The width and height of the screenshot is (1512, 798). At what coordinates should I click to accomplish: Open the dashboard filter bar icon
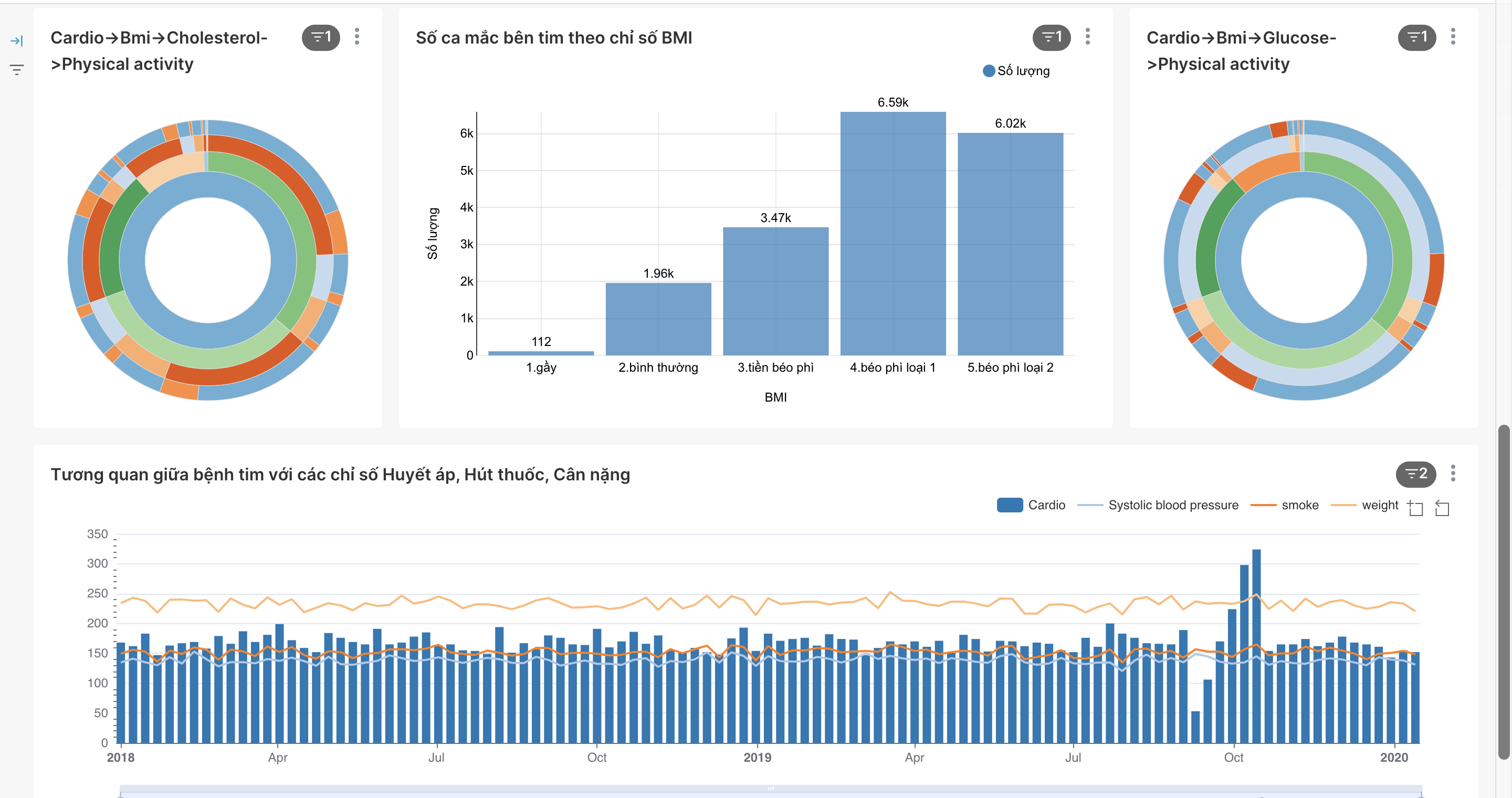(x=16, y=70)
